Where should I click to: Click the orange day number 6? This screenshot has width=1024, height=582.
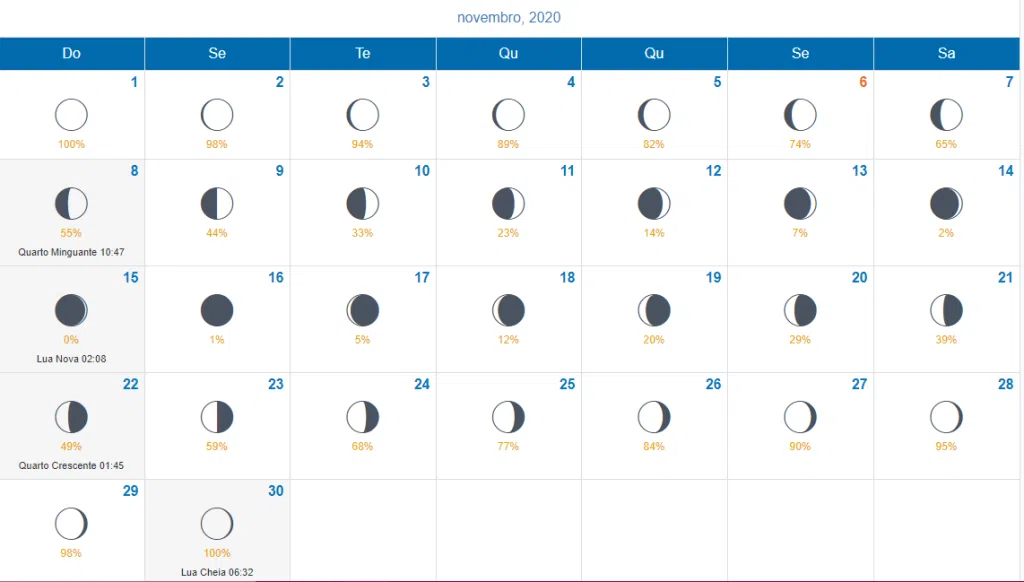coord(862,82)
